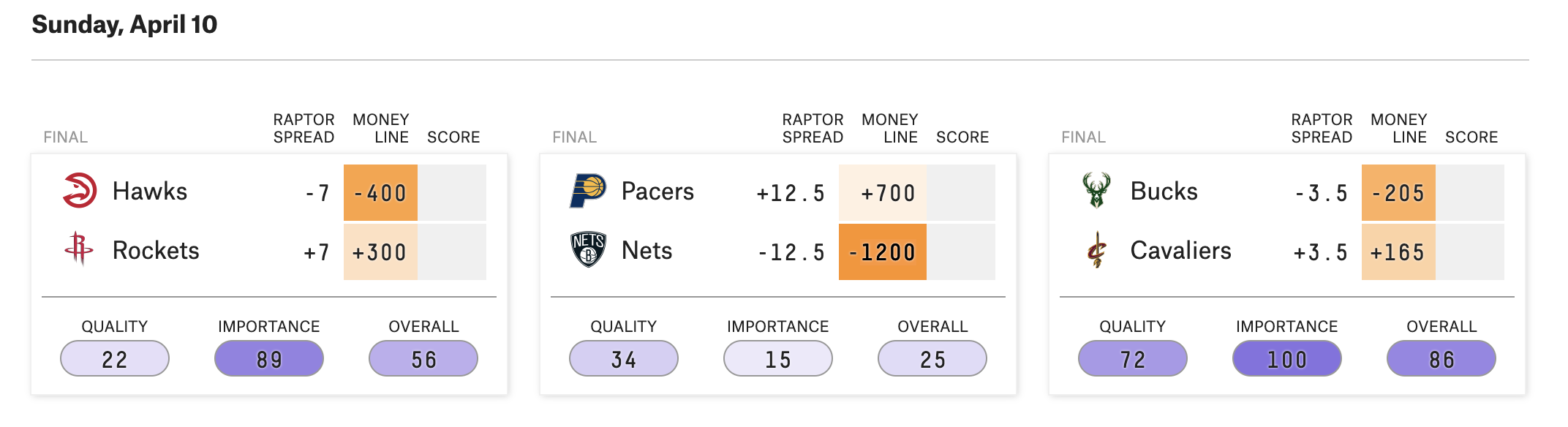The width and height of the screenshot is (1568, 427).
Task: Click the Brooklyn Nets team logo
Action: 588,249
